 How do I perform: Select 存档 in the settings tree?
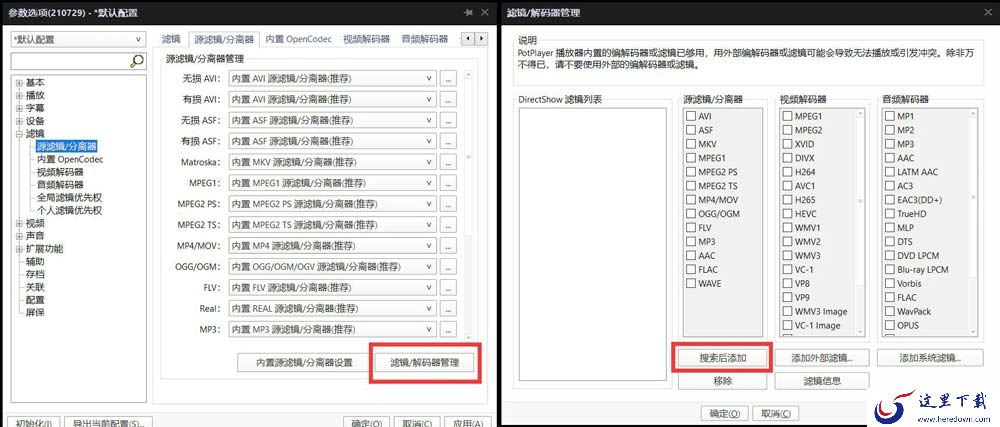pos(35,274)
